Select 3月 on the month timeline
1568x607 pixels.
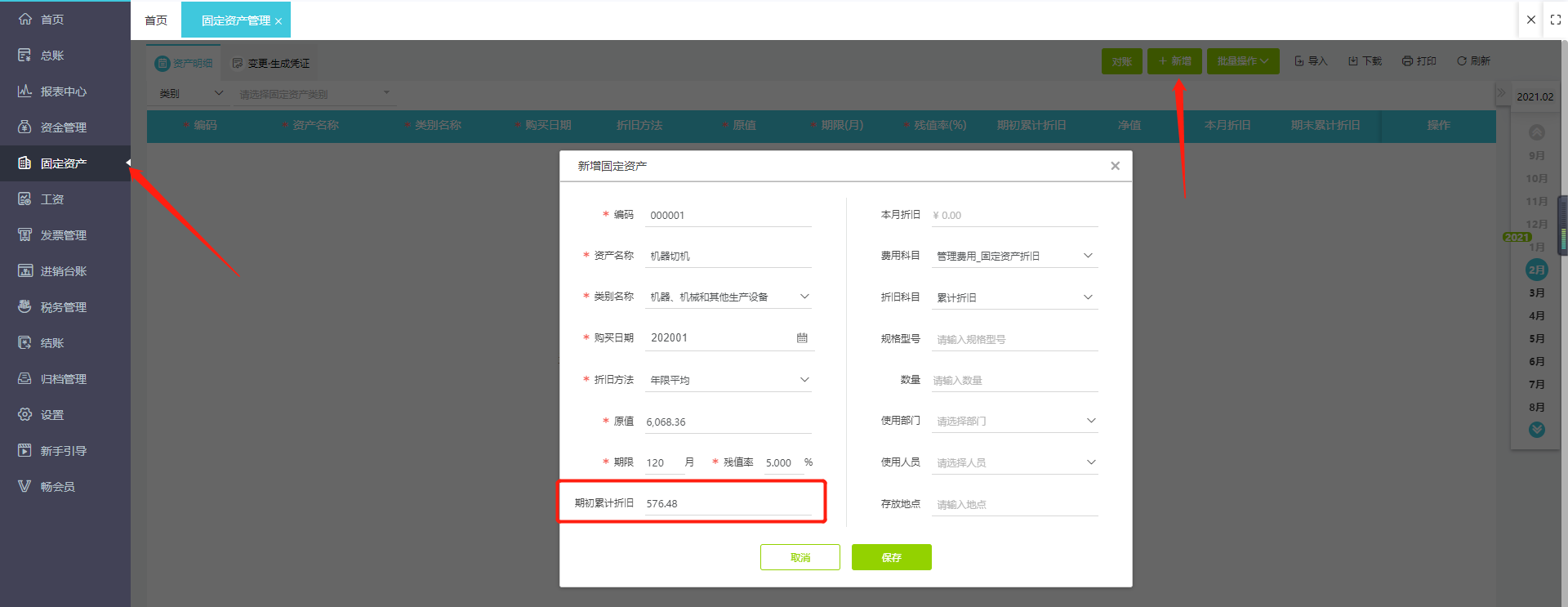1536,292
